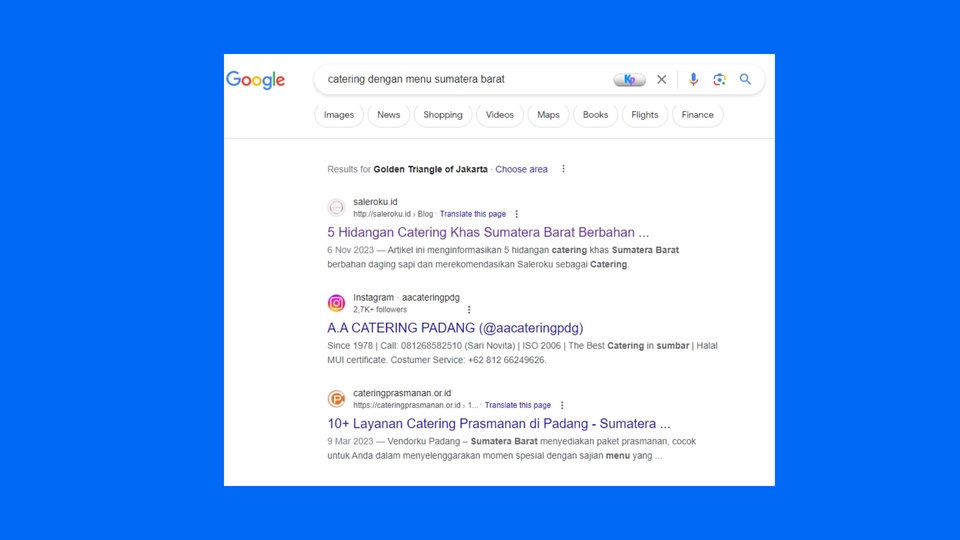The height and width of the screenshot is (540, 960).
Task: Open three-dot menu for Instagram result
Action: coord(469,310)
